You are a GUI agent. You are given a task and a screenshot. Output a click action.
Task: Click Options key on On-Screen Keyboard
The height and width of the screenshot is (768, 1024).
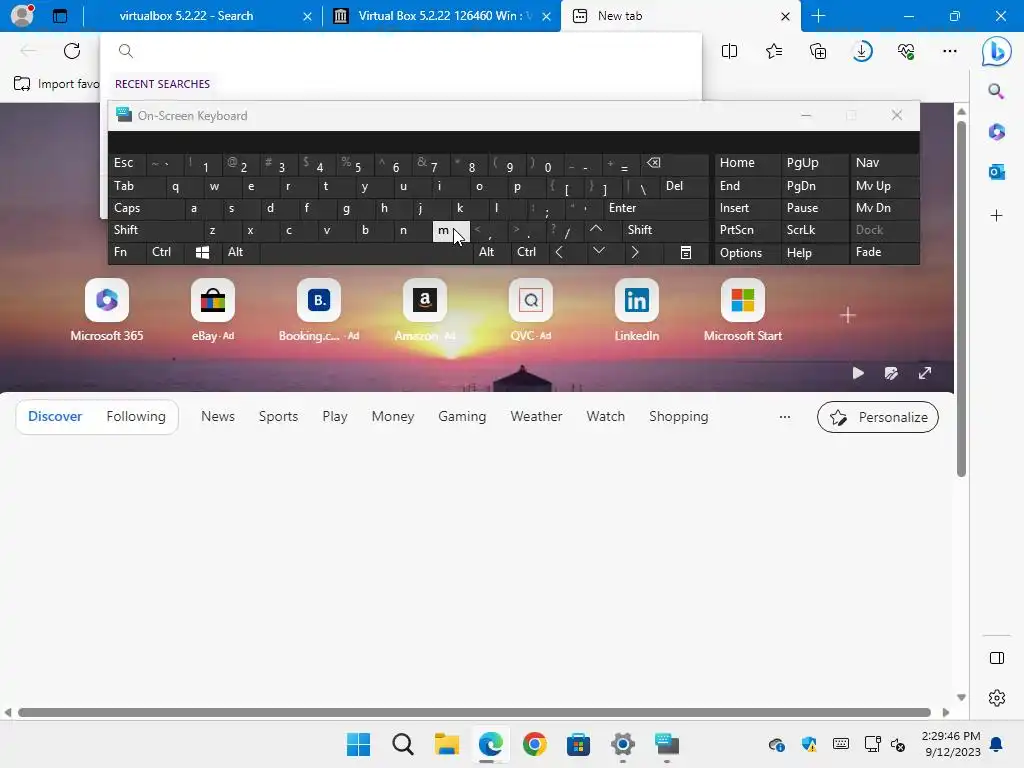tap(747, 253)
